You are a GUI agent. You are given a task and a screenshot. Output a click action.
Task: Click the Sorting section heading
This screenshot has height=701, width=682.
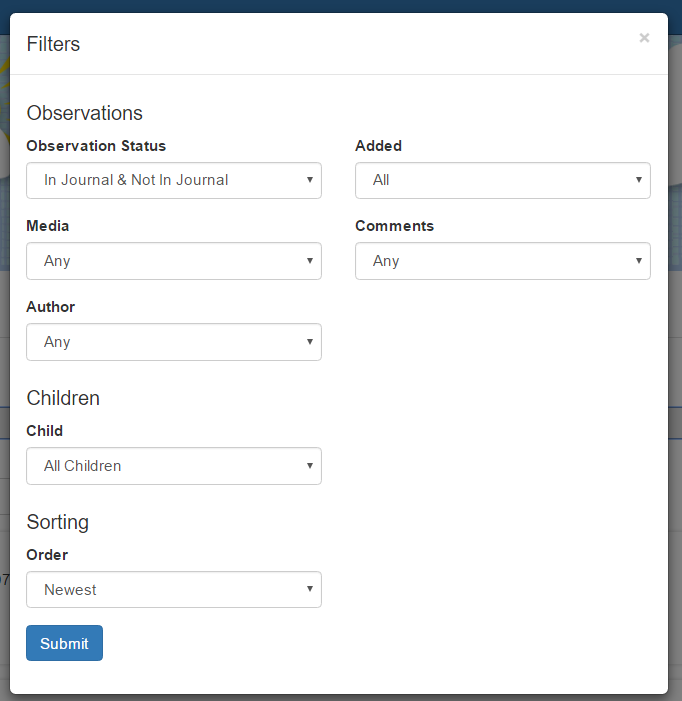pos(58,522)
